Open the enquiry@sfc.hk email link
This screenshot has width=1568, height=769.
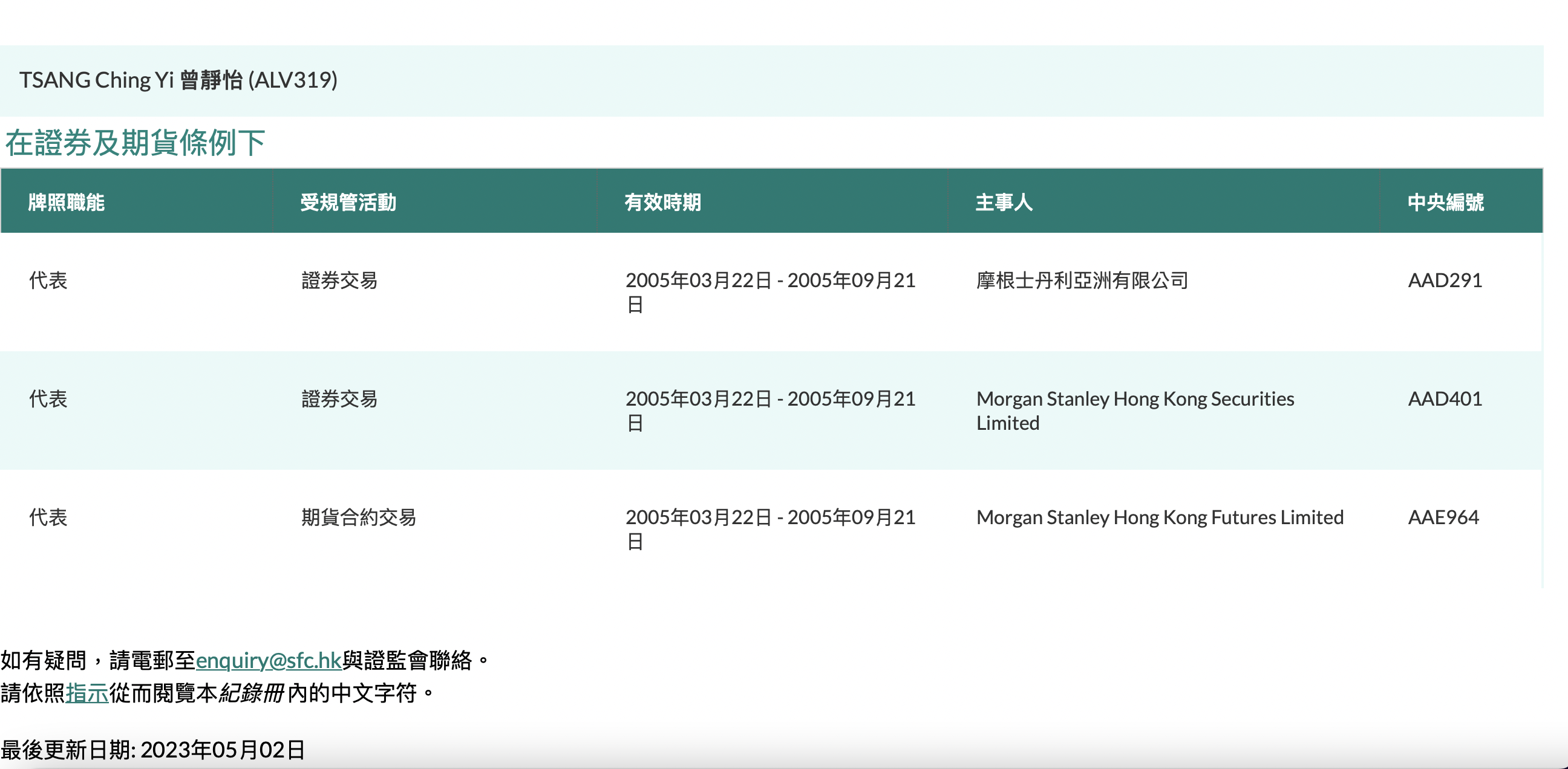point(269,660)
